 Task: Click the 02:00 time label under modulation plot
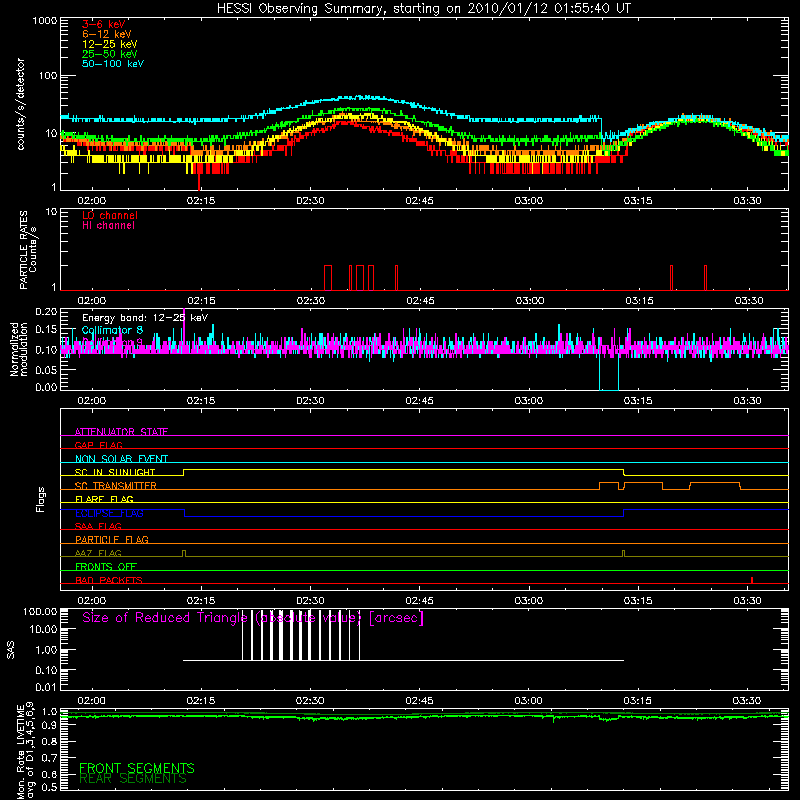92,401
